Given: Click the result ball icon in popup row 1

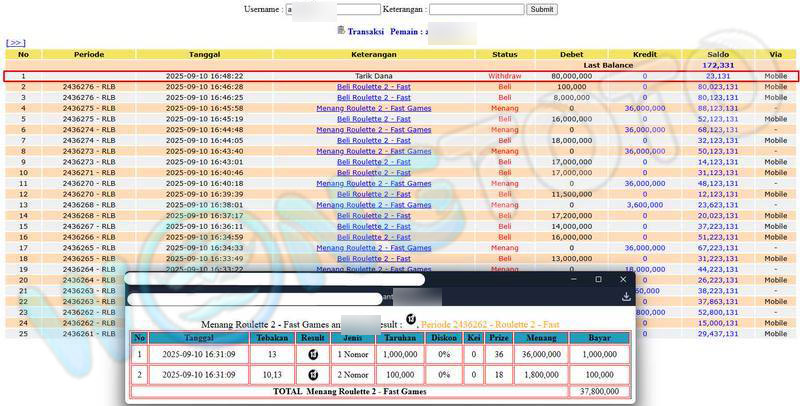Looking at the screenshot, I should [313, 354].
